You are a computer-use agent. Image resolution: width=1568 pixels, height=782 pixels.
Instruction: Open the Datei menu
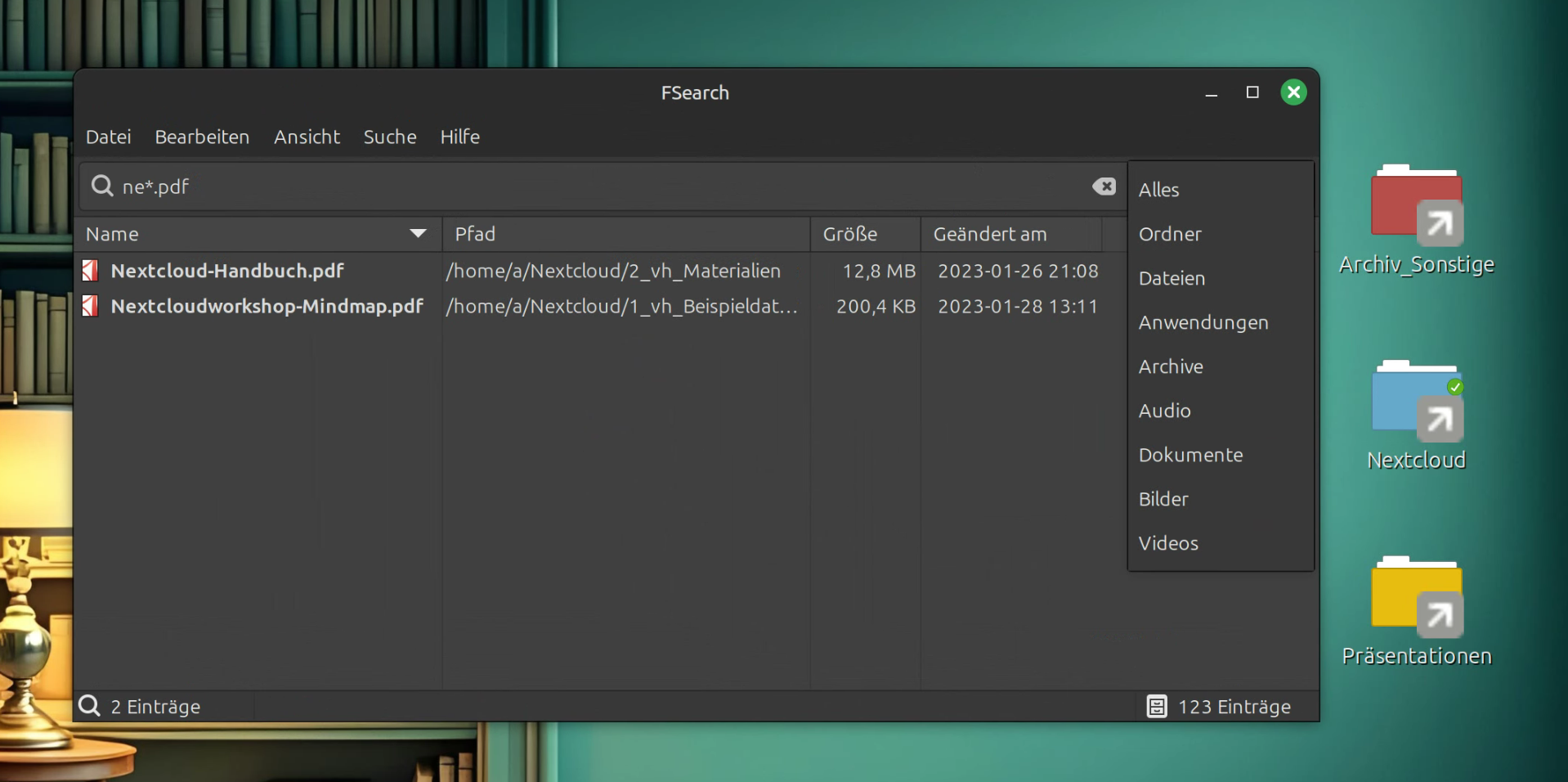click(109, 137)
